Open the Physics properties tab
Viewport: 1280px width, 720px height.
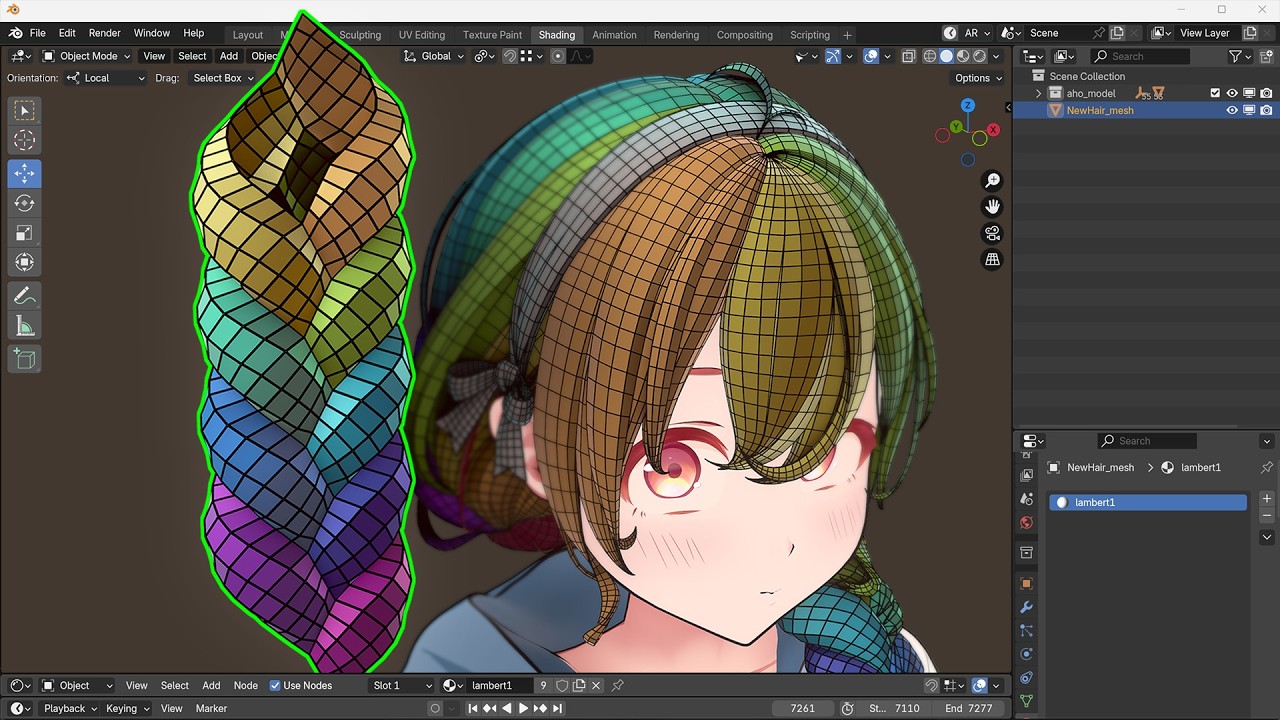click(x=1026, y=655)
